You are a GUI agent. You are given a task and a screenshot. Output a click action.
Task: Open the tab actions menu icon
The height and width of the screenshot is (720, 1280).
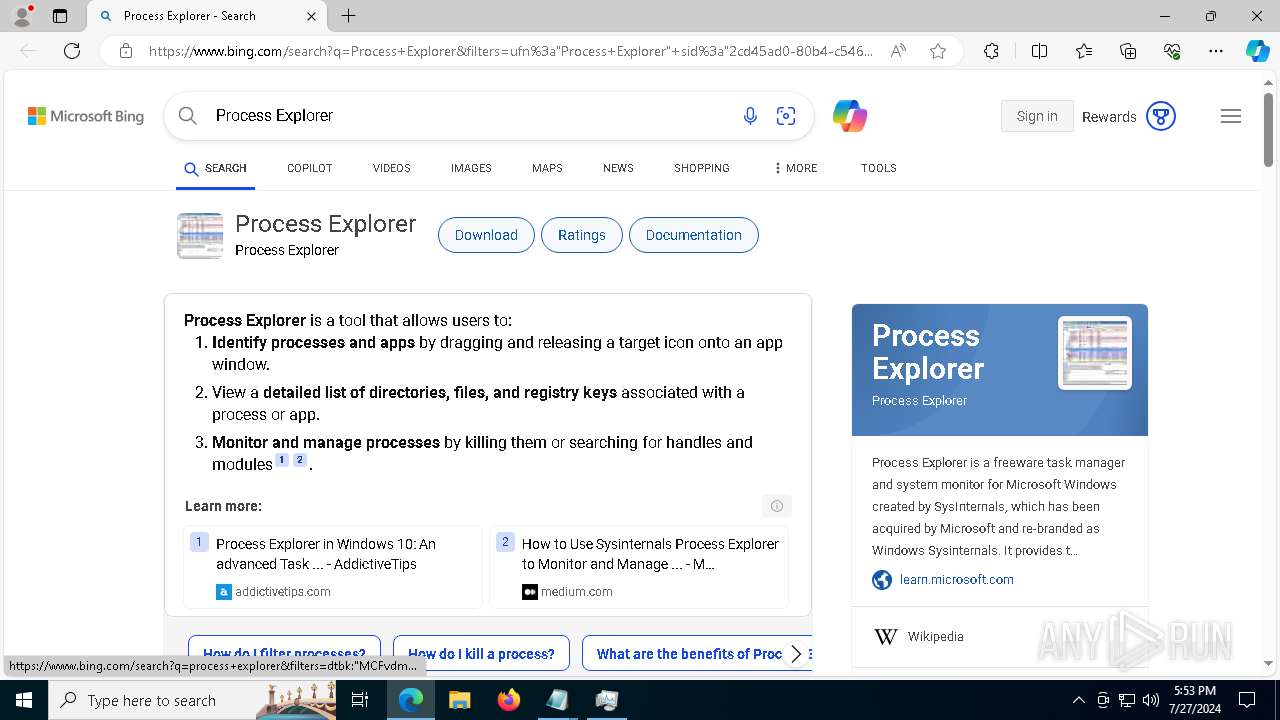(x=60, y=16)
